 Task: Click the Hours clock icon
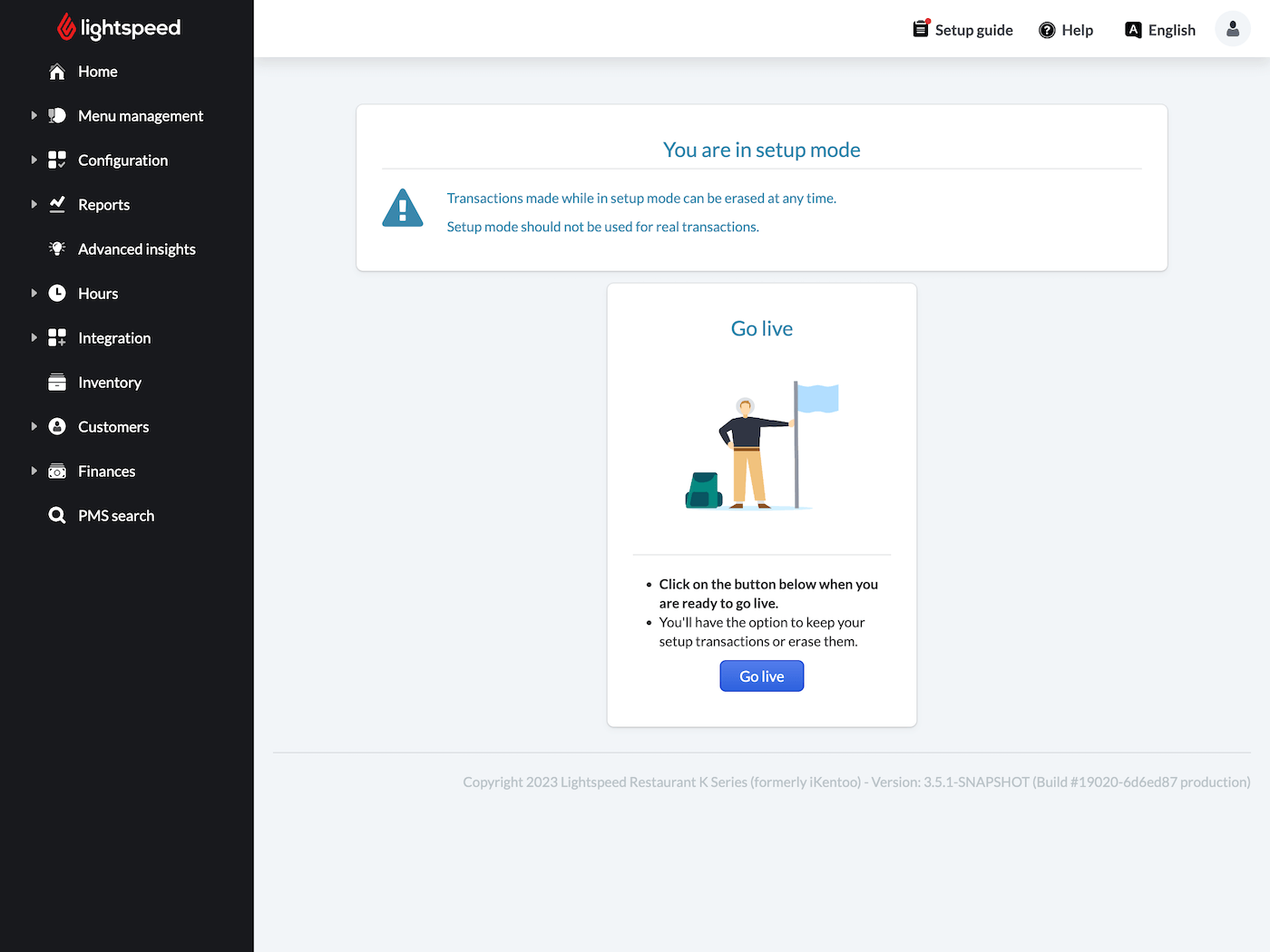pyautogui.click(x=57, y=293)
